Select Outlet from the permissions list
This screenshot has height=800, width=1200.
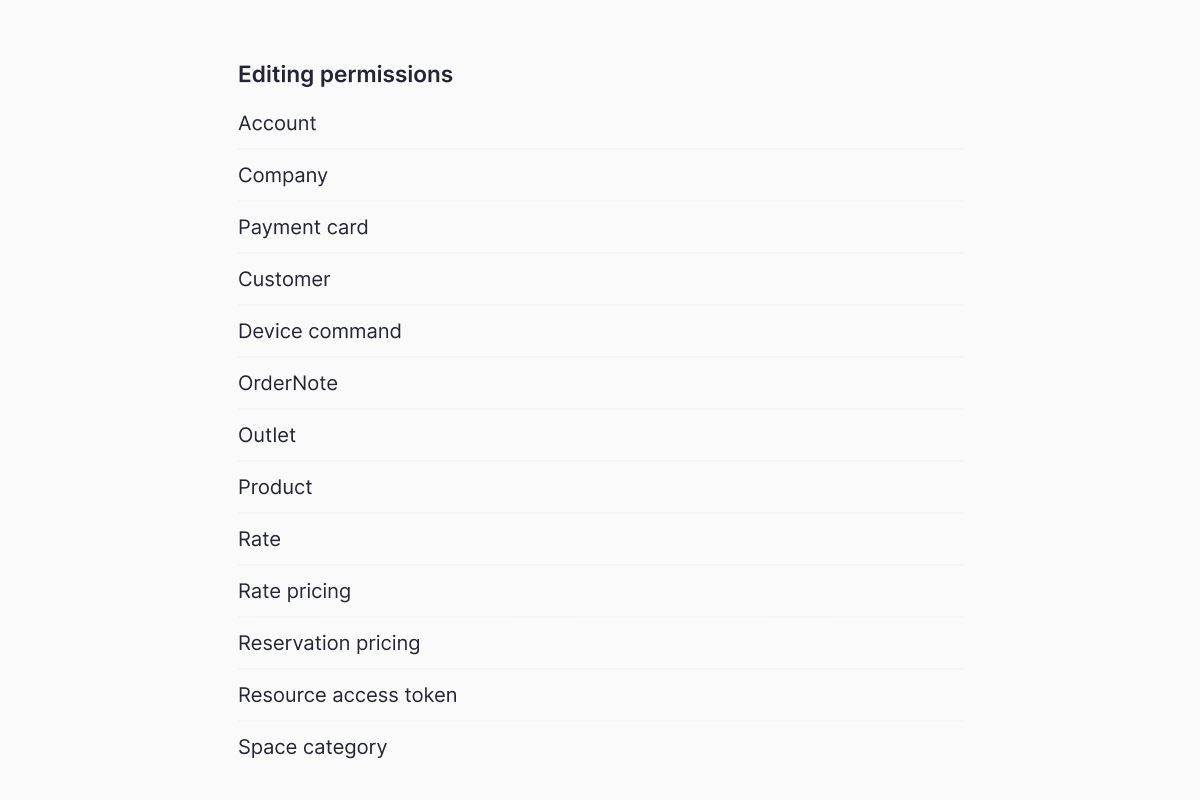600,436
